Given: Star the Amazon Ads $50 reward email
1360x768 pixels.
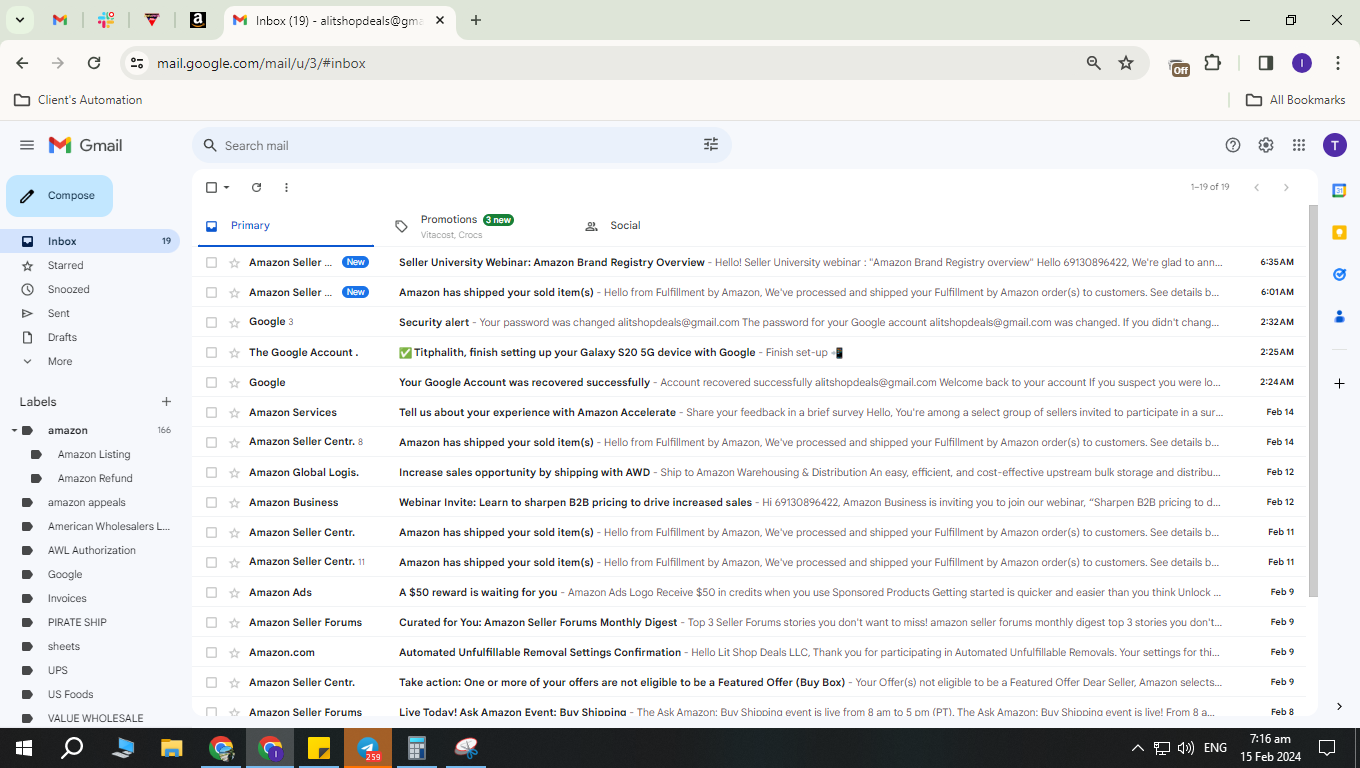Looking at the screenshot, I should coord(234,592).
